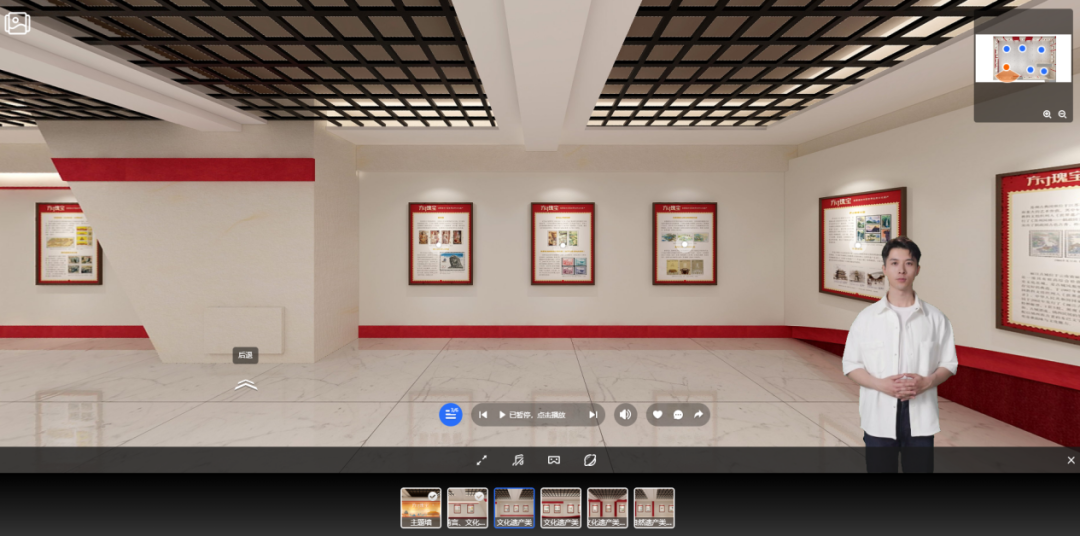Toggle background music off
Screen dimensions: 1080x536
pyautogui.click(x=517, y=460)
